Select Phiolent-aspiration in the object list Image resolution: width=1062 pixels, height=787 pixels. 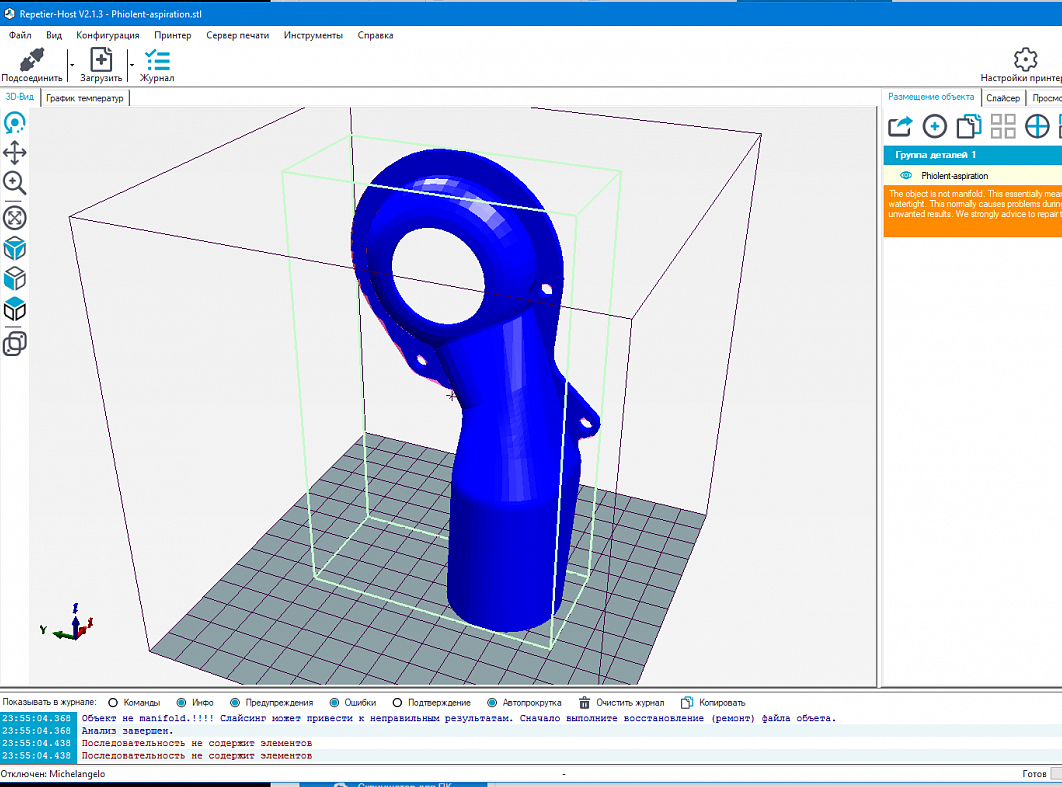(954, 176)
